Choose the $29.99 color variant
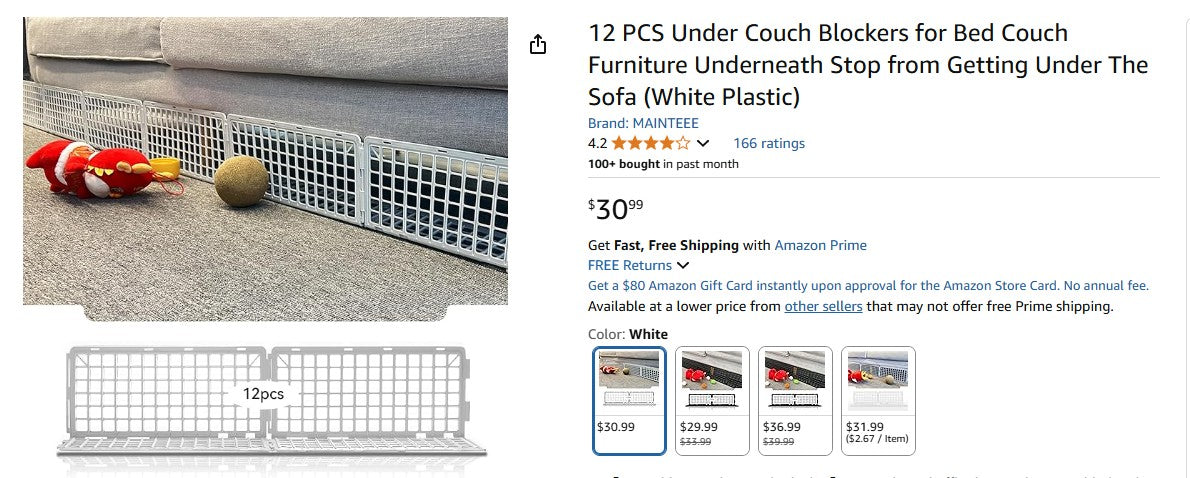 [712, 400]
